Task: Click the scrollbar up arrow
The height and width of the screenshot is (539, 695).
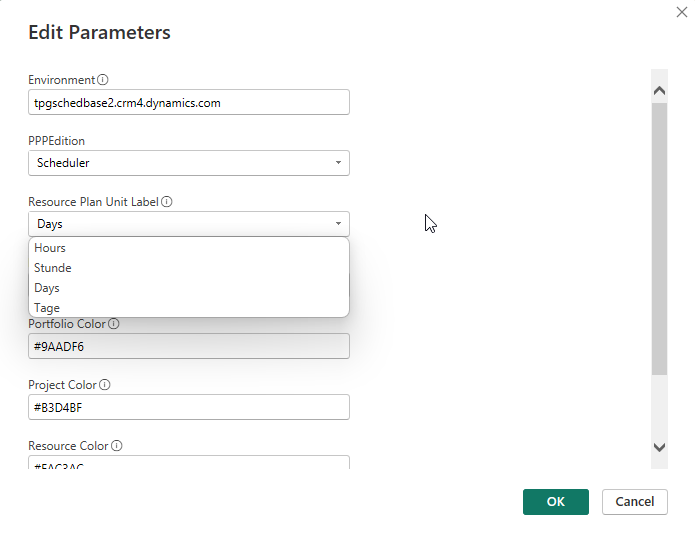Action: (x=659, y=91)
